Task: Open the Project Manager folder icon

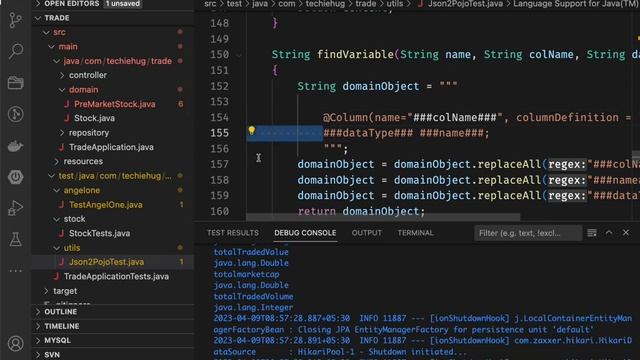Action: coord(16,83)
